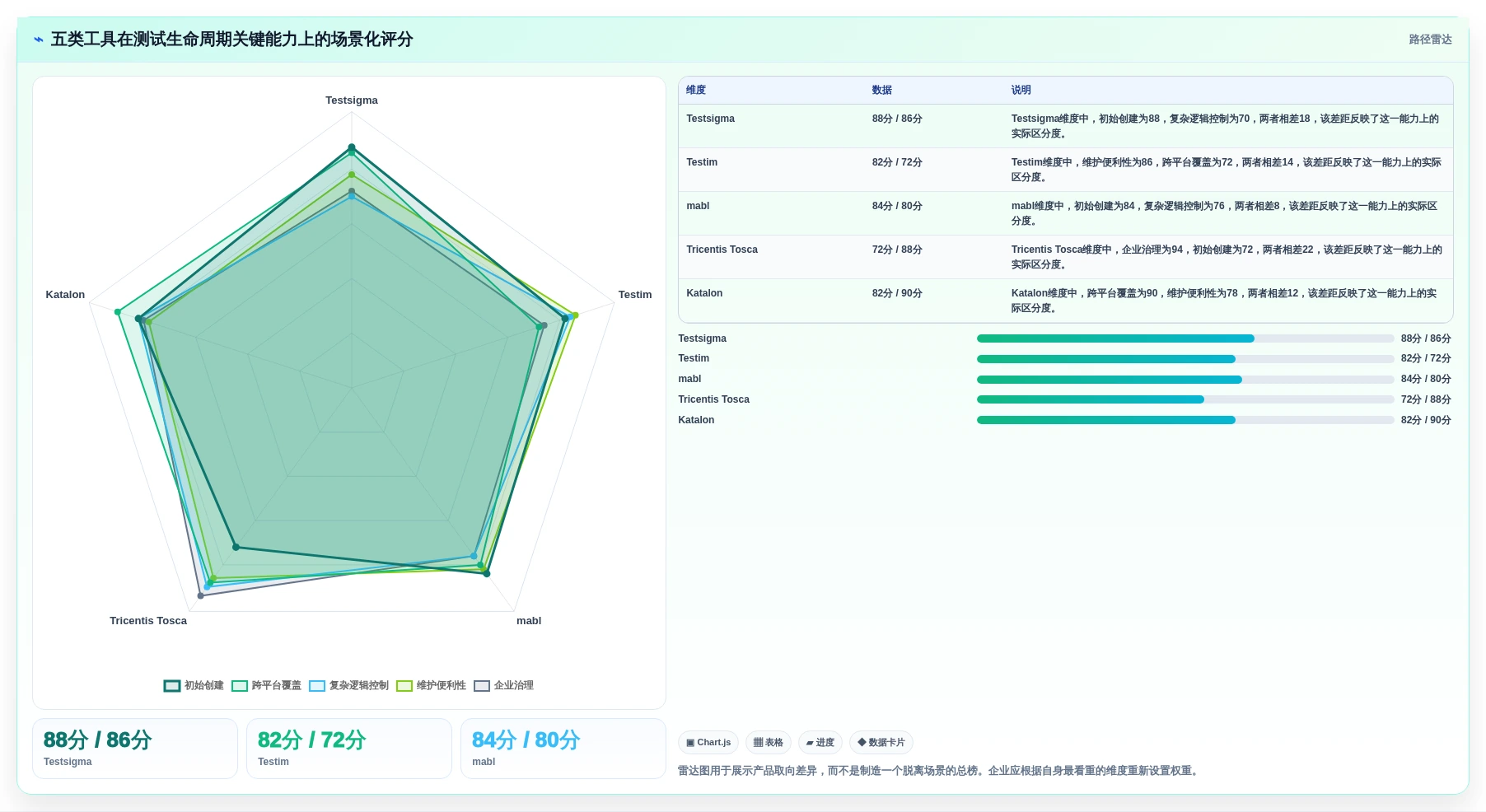The width and height of the screenshot is (1486, 812).
Task: Click the Testsigma progress bar
Action: click(x=1185, y=338)
